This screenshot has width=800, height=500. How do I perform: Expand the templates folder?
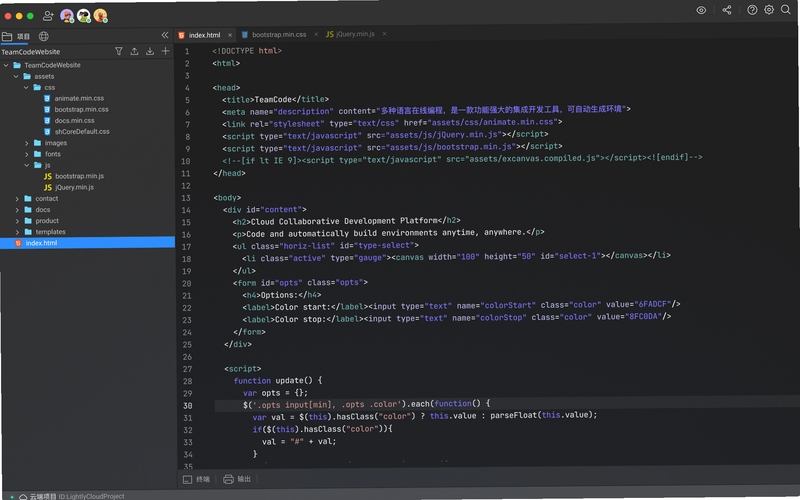[17, 232]
